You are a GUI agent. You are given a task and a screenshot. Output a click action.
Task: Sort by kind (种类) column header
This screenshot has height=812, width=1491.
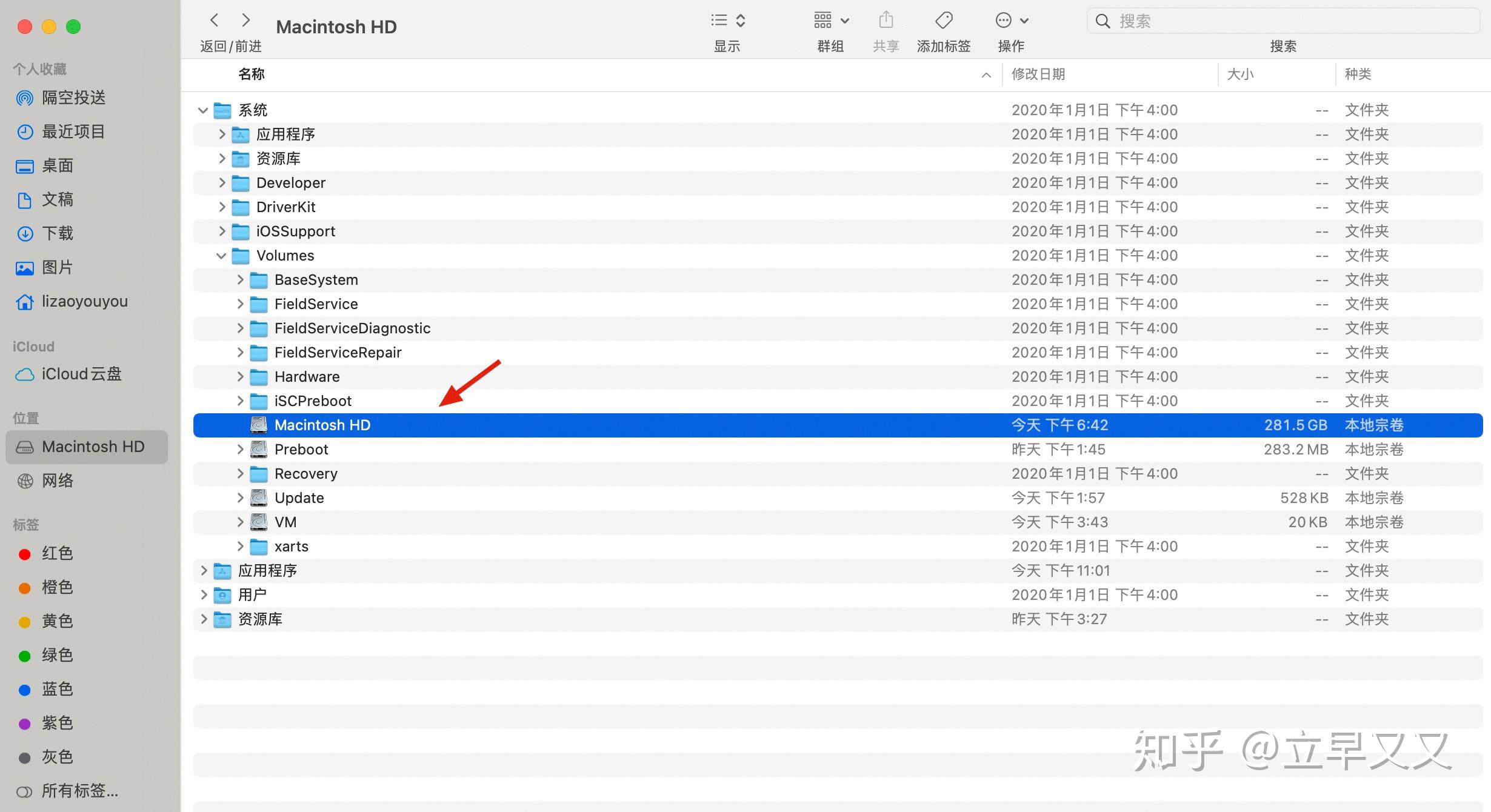coord(1358,74)
